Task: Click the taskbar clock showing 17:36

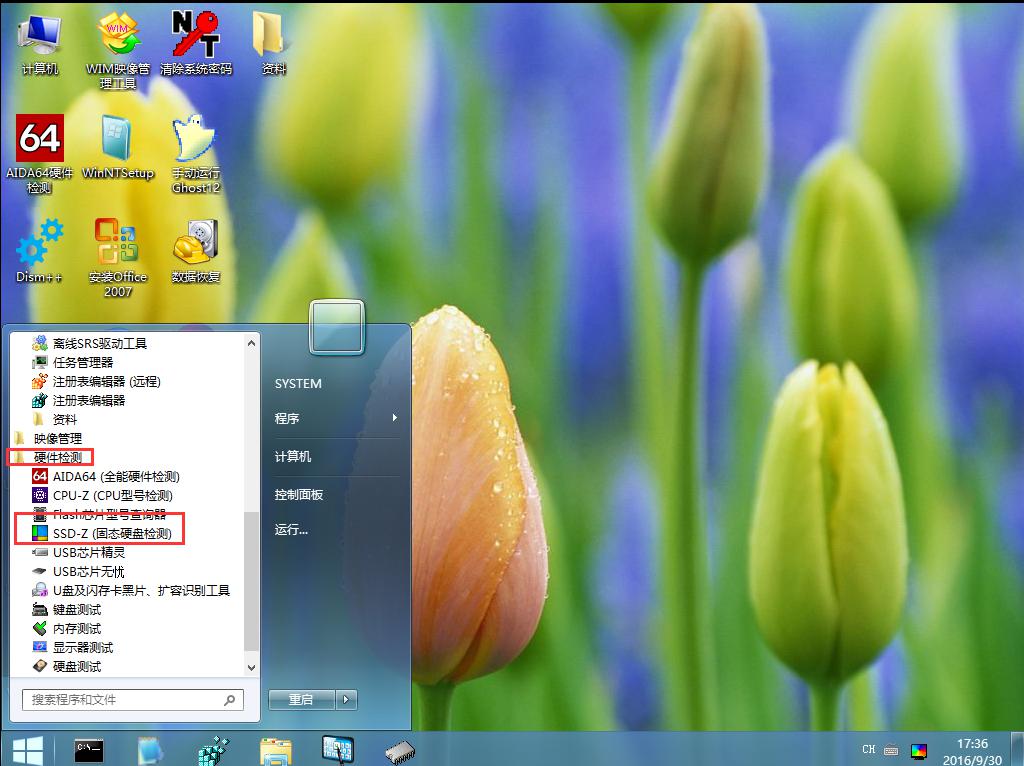Action: click(972, 752)
